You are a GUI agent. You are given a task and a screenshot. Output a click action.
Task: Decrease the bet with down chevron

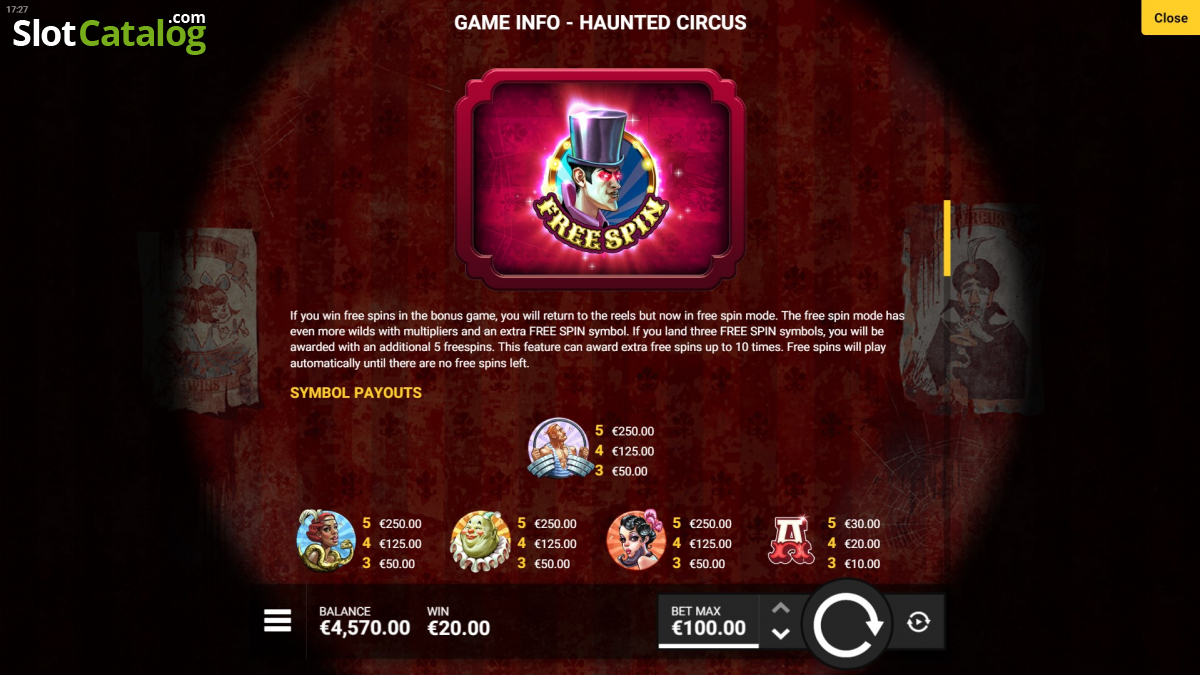[781, 633]
